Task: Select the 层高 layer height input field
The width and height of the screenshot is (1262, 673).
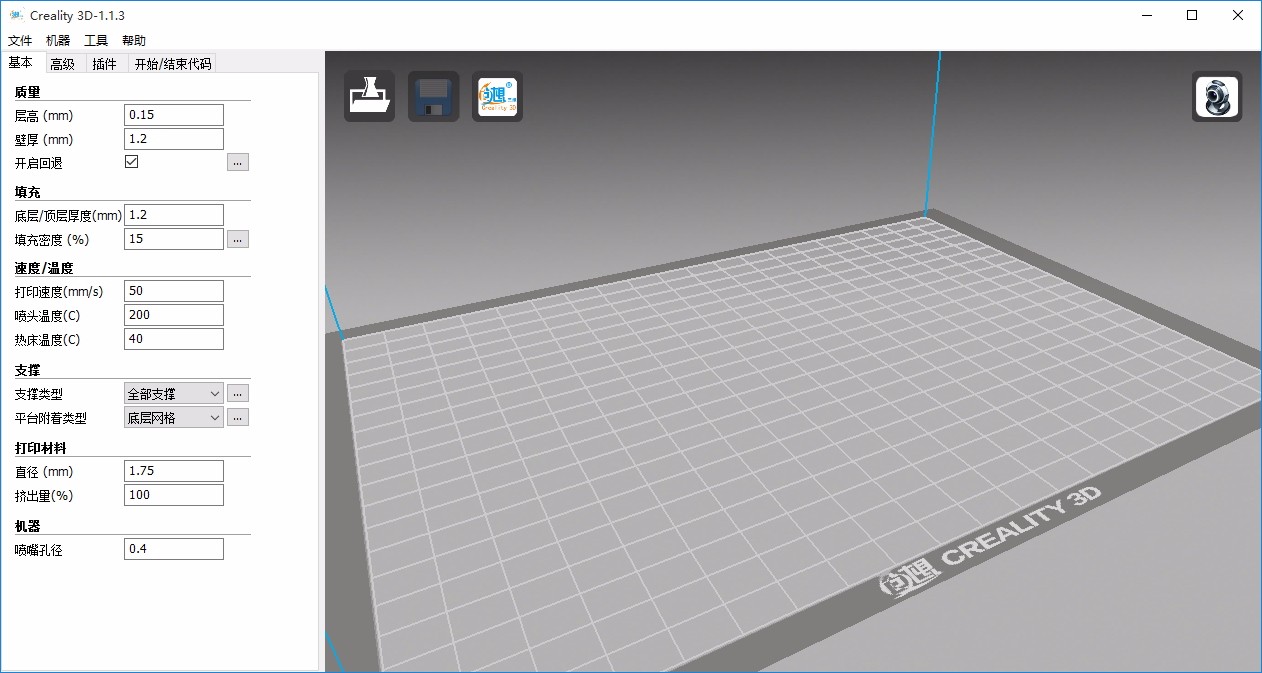Action: [x=173, y=114]
